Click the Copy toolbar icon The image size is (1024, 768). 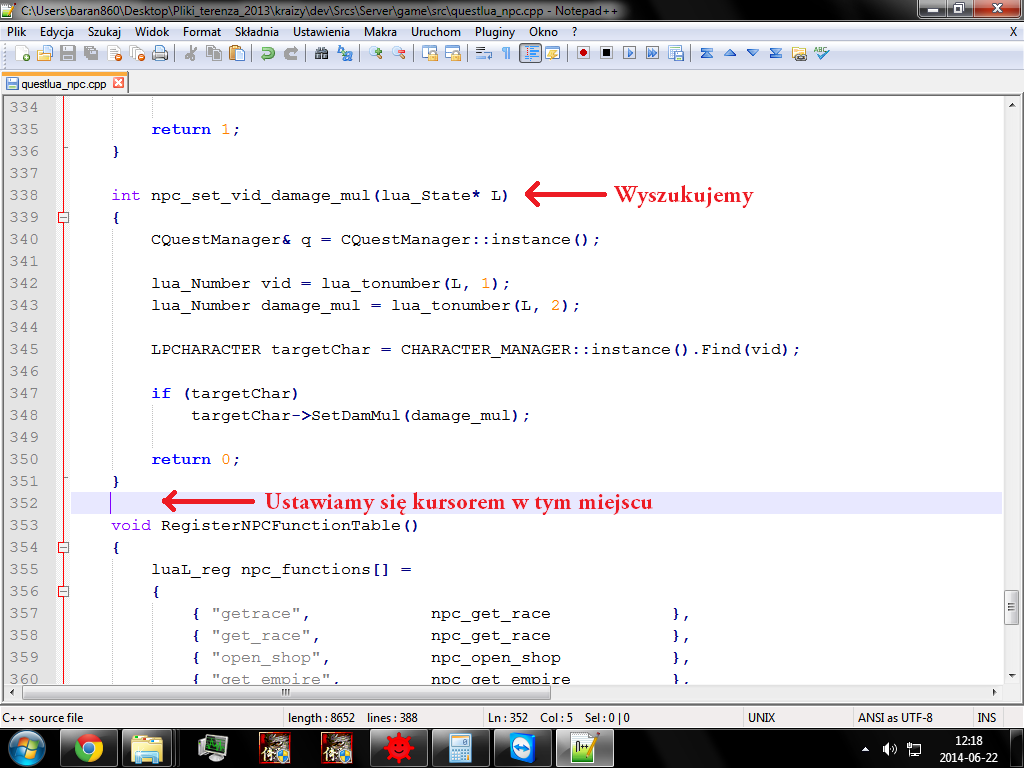pyautogui.click(x=214, y=54)
